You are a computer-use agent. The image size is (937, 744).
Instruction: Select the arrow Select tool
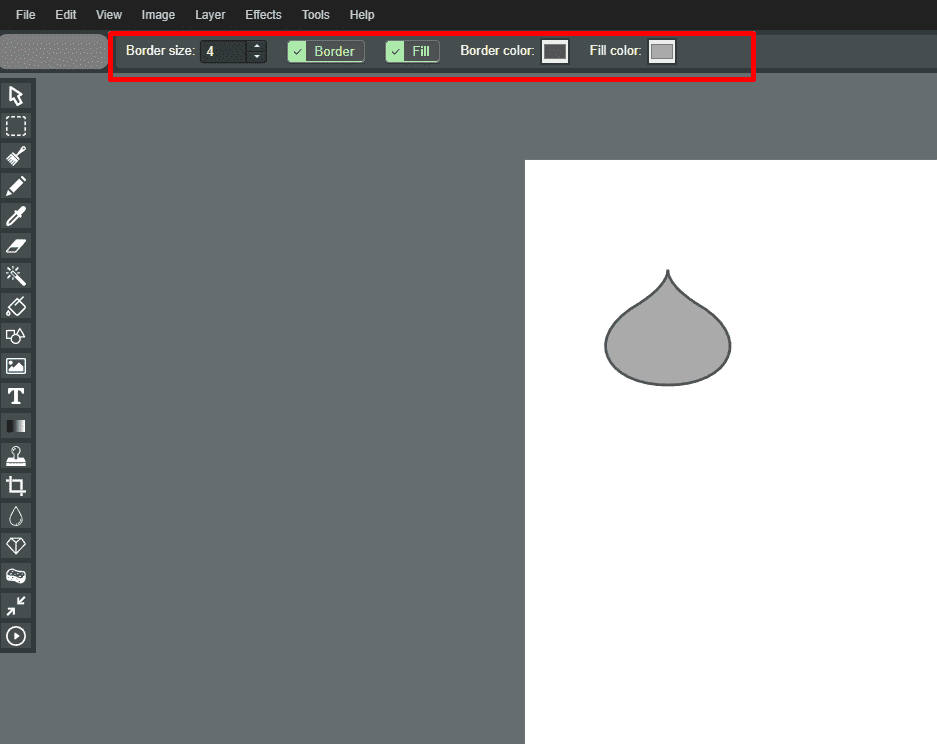pos(16,96)
